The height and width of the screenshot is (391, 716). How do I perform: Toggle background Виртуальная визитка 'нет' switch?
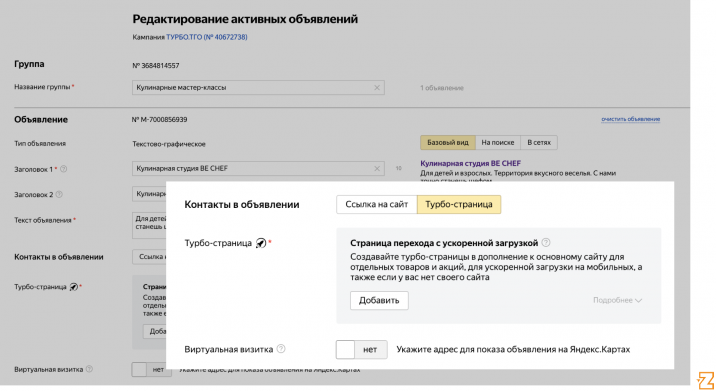[151, 370]
